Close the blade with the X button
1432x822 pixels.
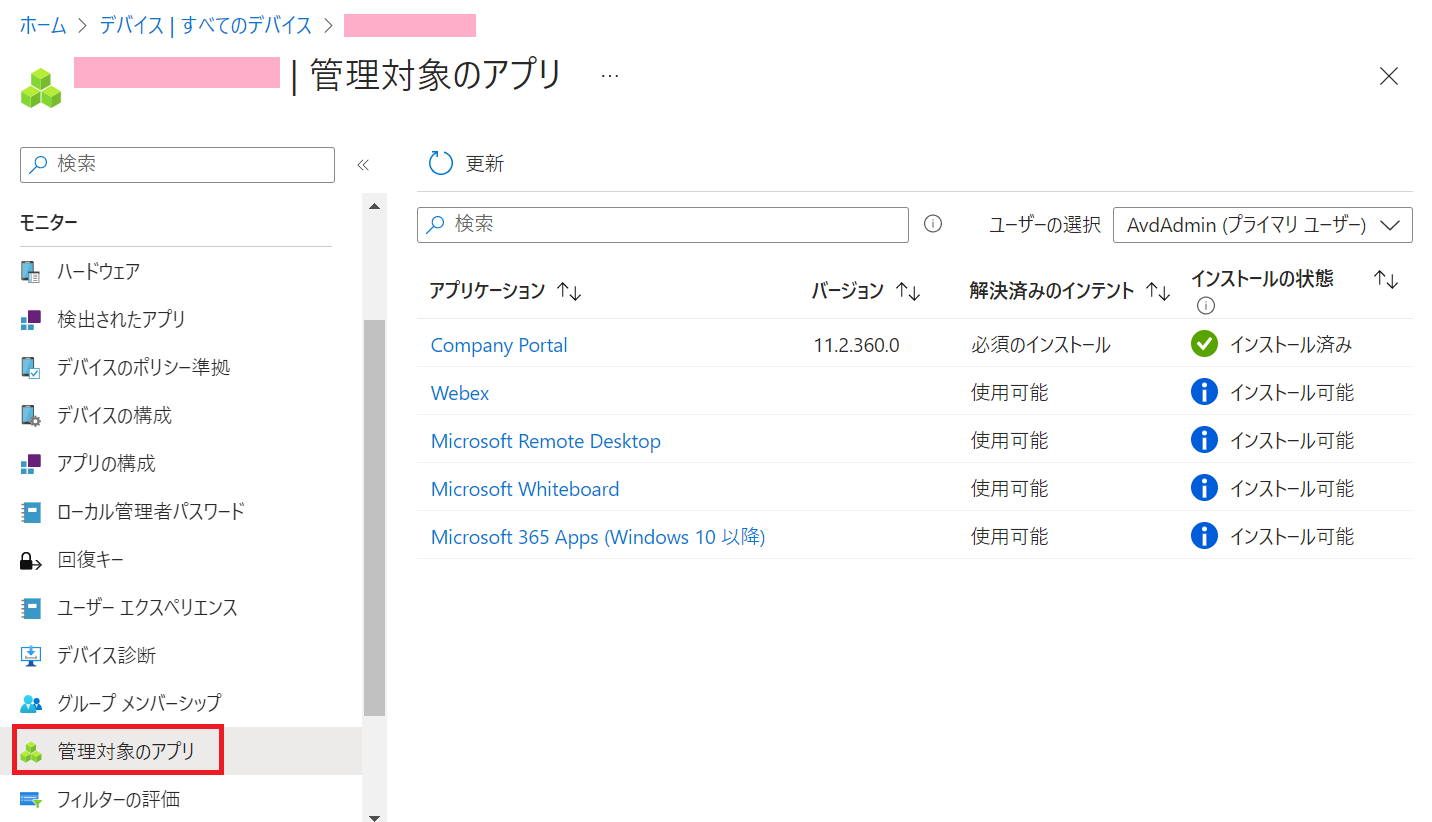coord(1389,76)
